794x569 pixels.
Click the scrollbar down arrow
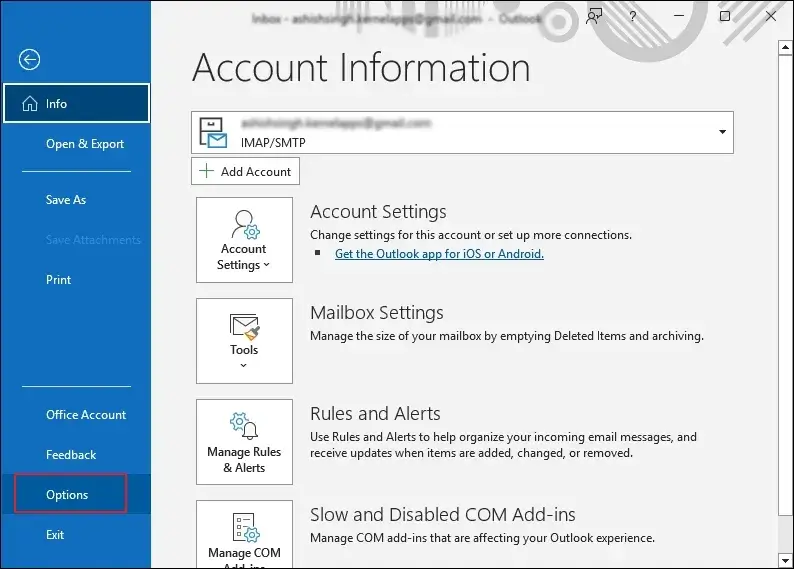tap(785, 560)
